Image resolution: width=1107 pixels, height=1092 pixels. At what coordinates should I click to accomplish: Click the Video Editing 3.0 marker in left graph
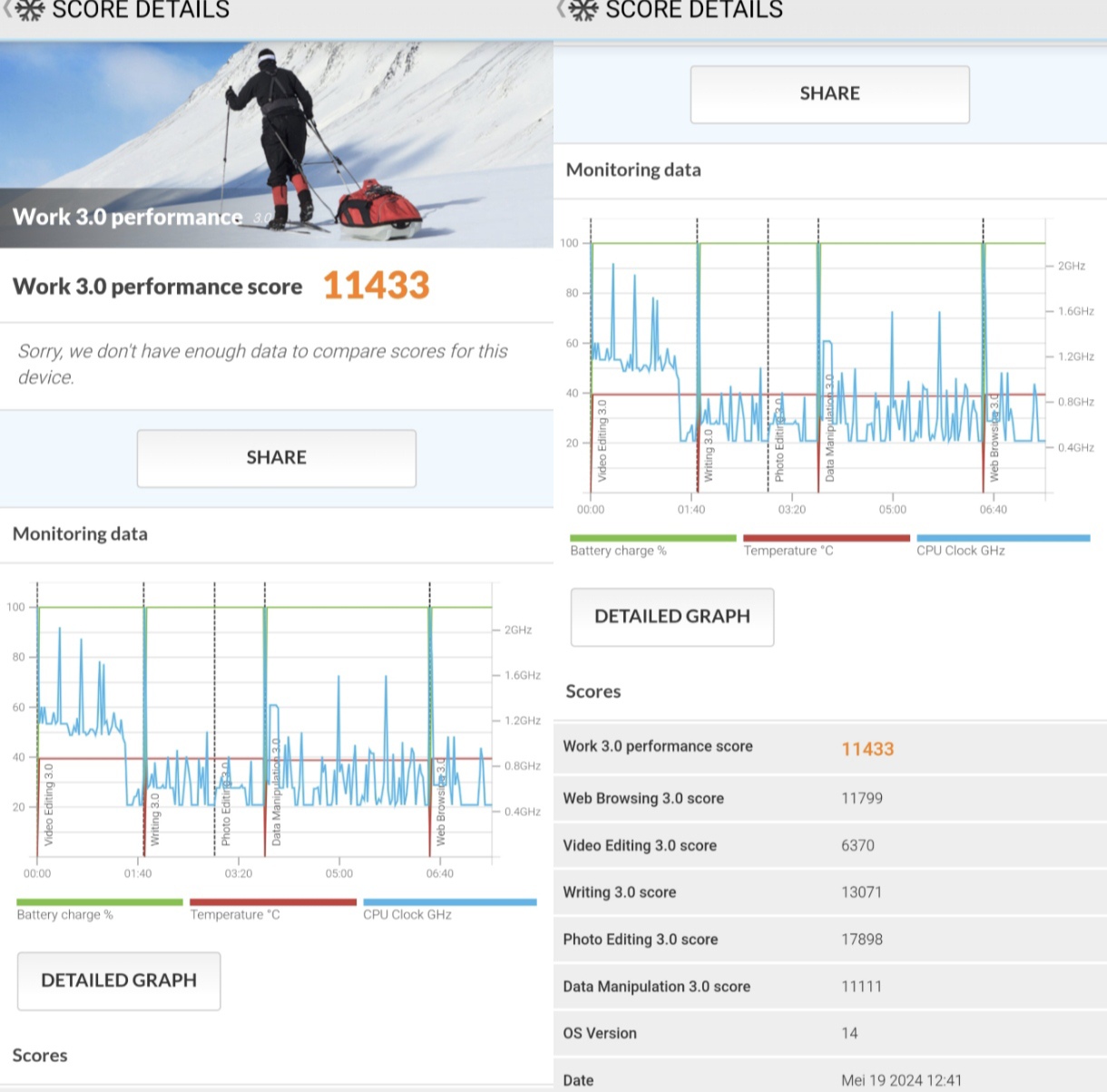49,804
